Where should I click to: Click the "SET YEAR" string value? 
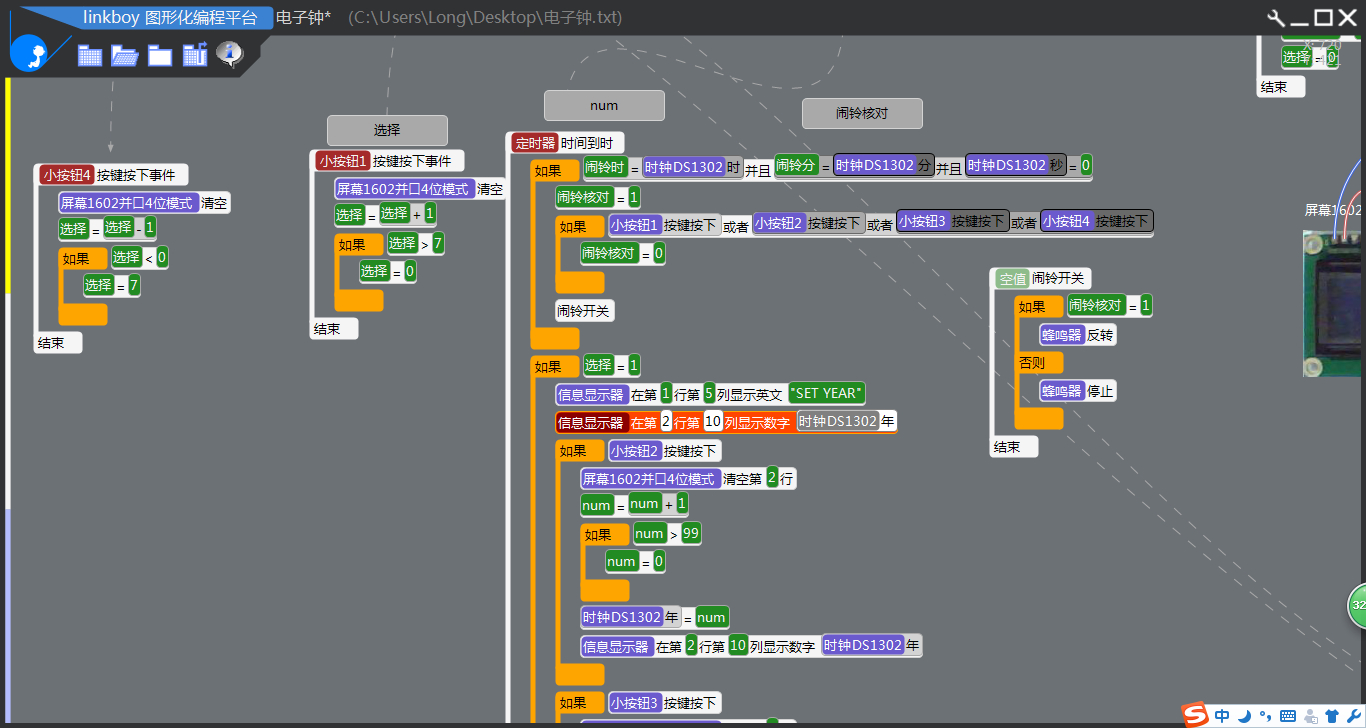point(827,393)
